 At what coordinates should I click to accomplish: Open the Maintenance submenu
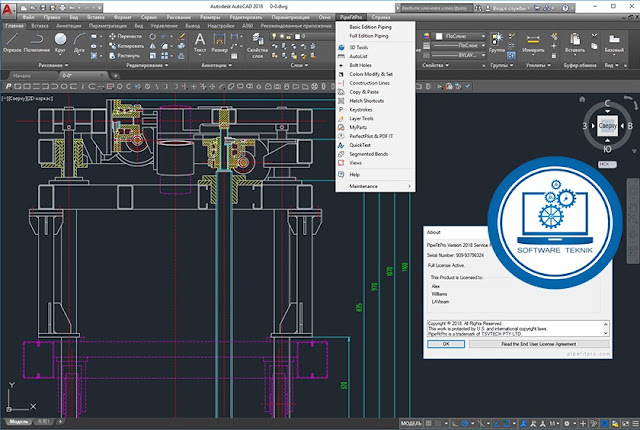click(375, 186)
